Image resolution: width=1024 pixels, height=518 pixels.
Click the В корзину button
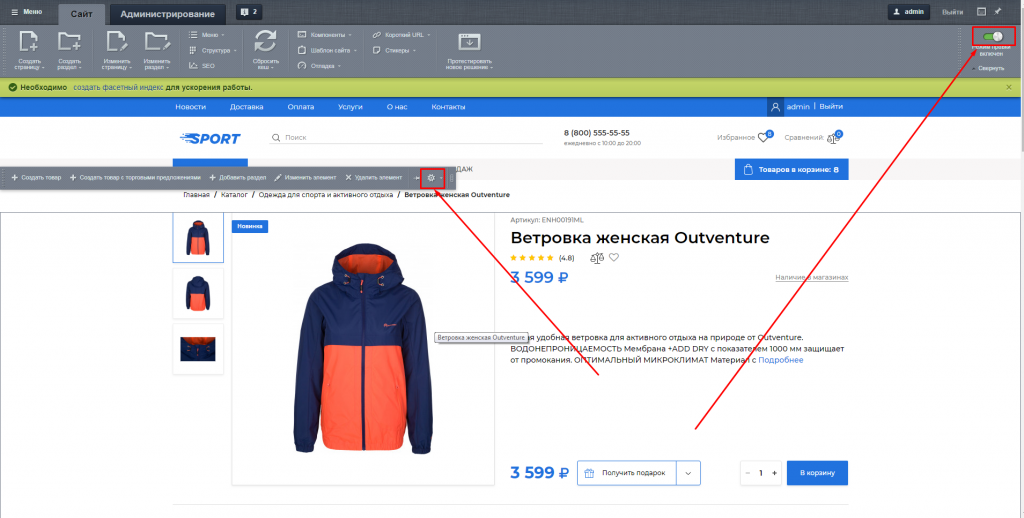tap(817, 473)
